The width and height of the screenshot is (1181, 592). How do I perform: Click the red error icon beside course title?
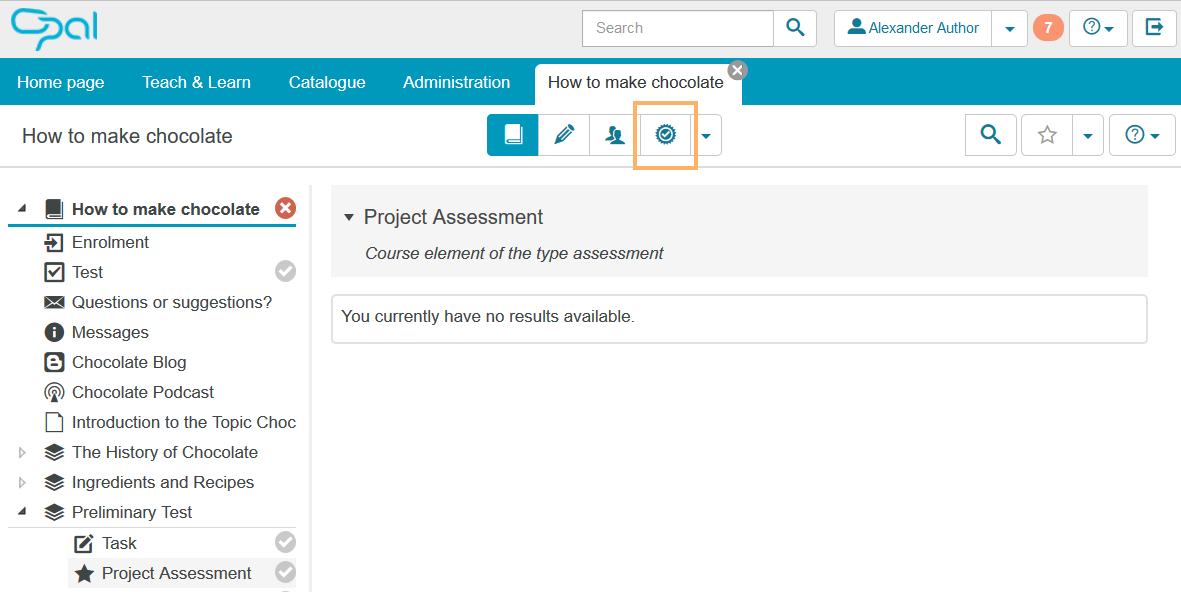point(286,208)
